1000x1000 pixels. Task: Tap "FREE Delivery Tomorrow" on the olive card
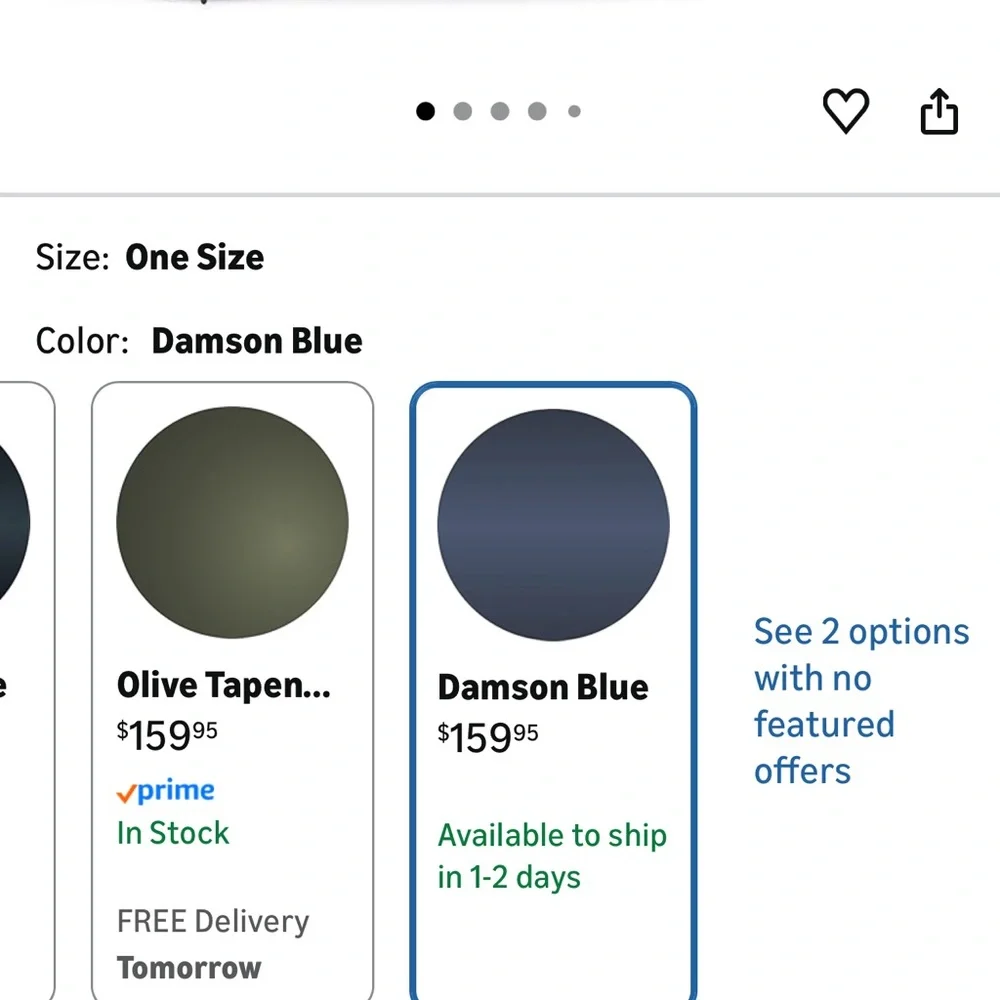pos(212,944)
